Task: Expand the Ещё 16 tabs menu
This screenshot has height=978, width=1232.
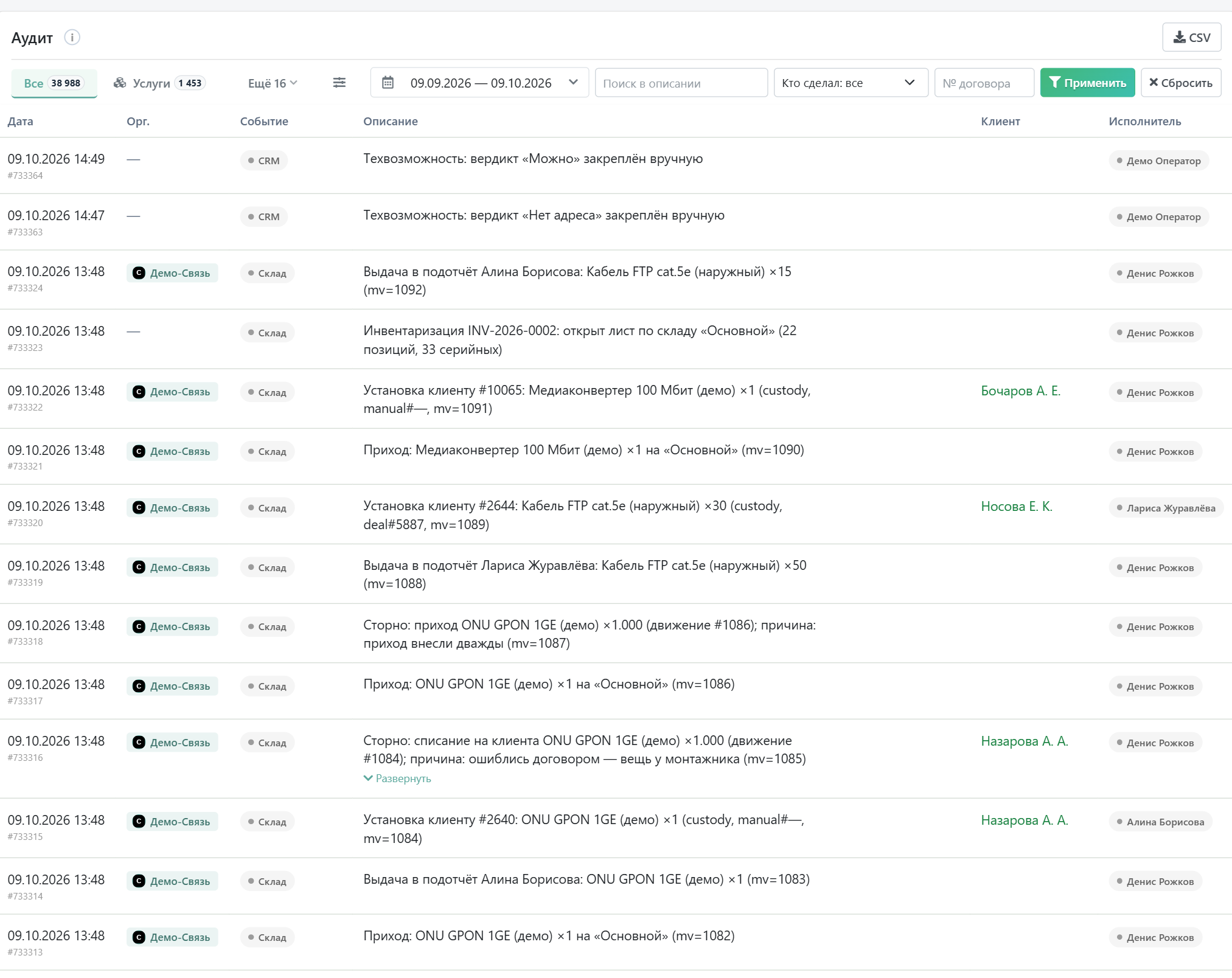Action: pyautogui.click(x=273, y=83)
